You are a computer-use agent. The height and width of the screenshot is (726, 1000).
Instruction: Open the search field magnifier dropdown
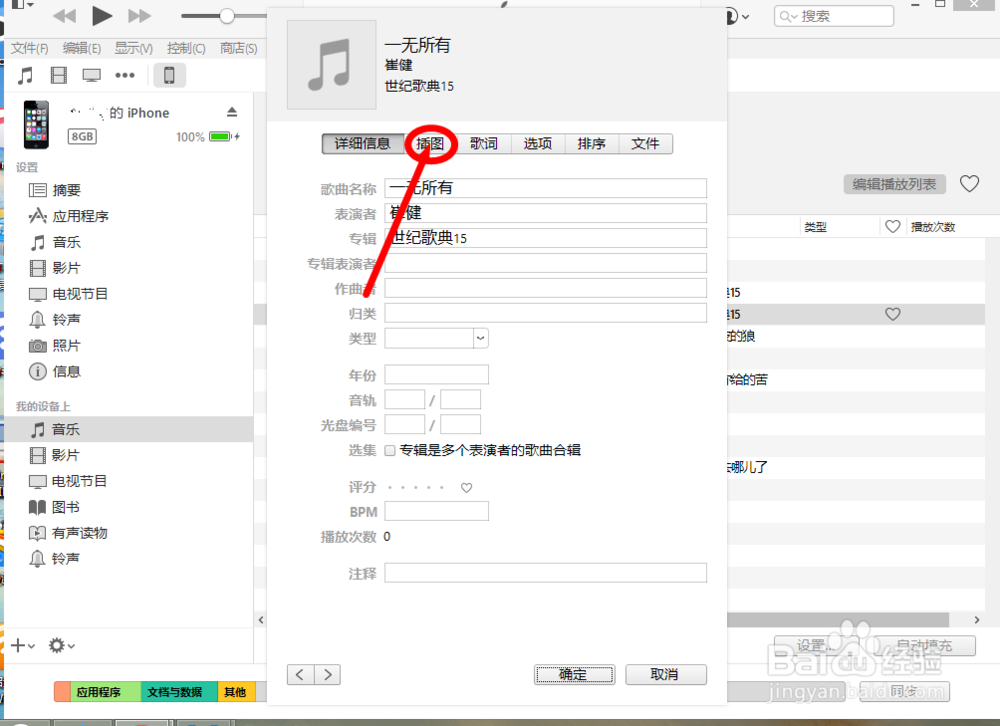click(787, 16)
